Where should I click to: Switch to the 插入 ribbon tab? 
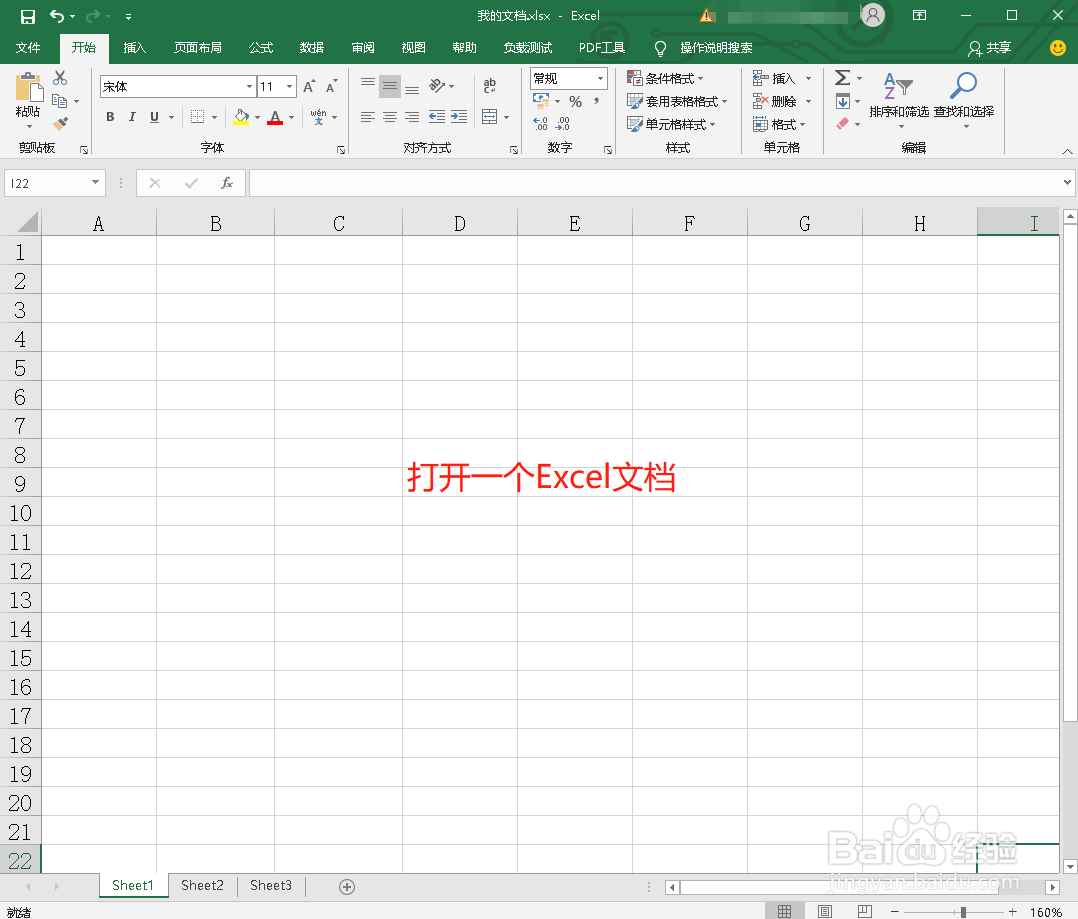pyautogui.click(x=134, y=47)
